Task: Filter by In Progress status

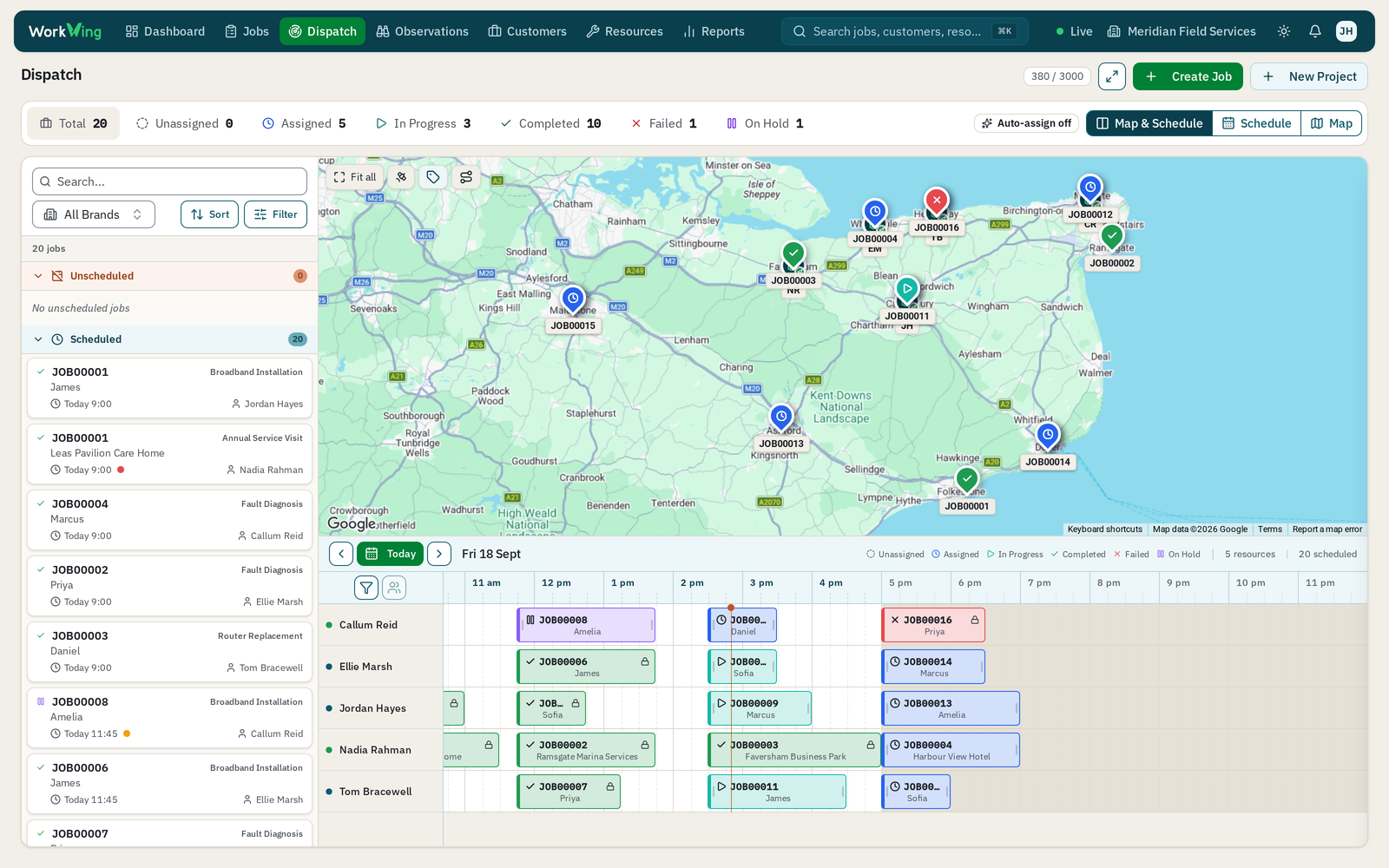Action: coord(423,123)
